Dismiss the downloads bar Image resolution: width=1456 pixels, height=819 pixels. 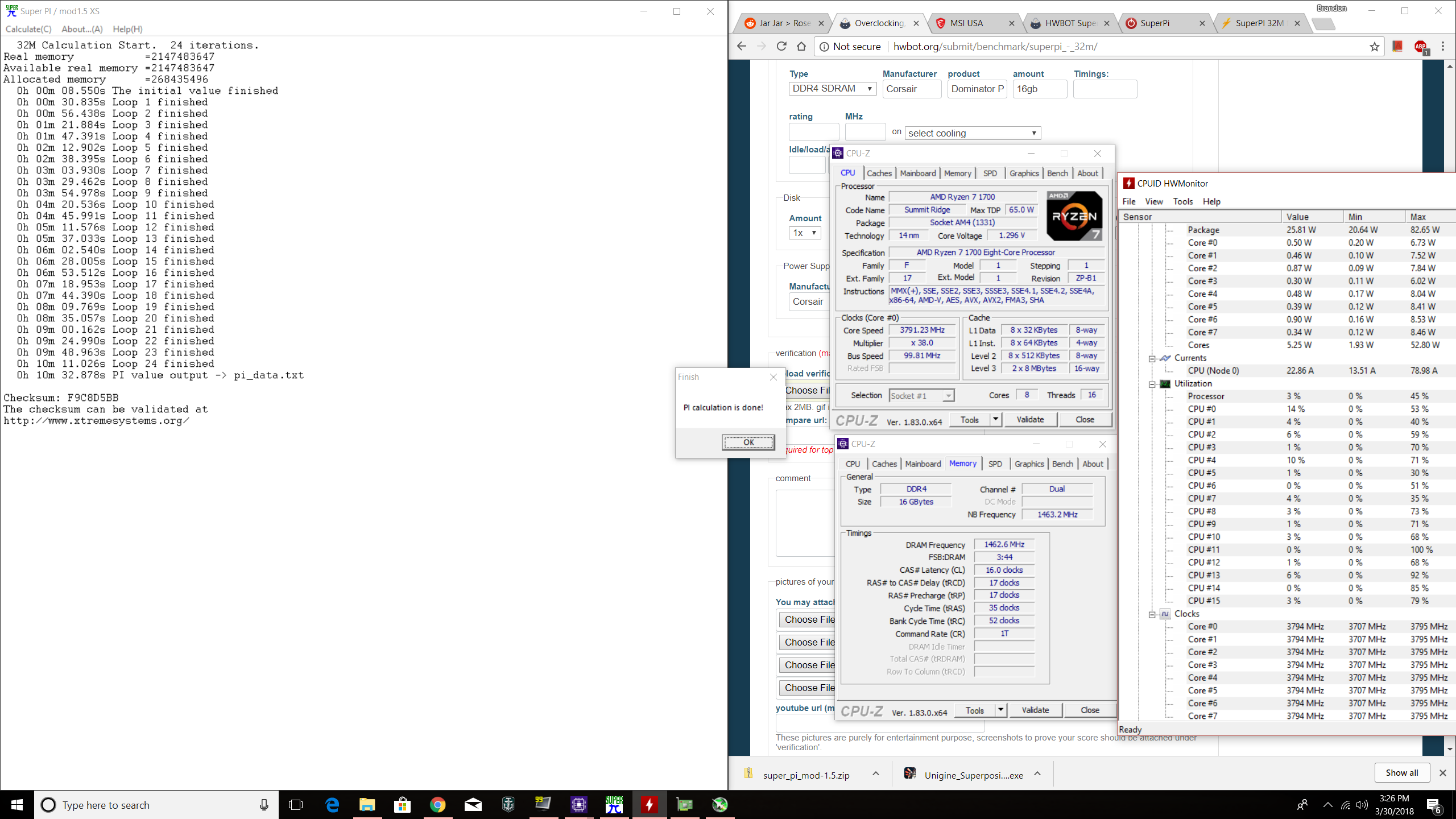point(1442,773)
